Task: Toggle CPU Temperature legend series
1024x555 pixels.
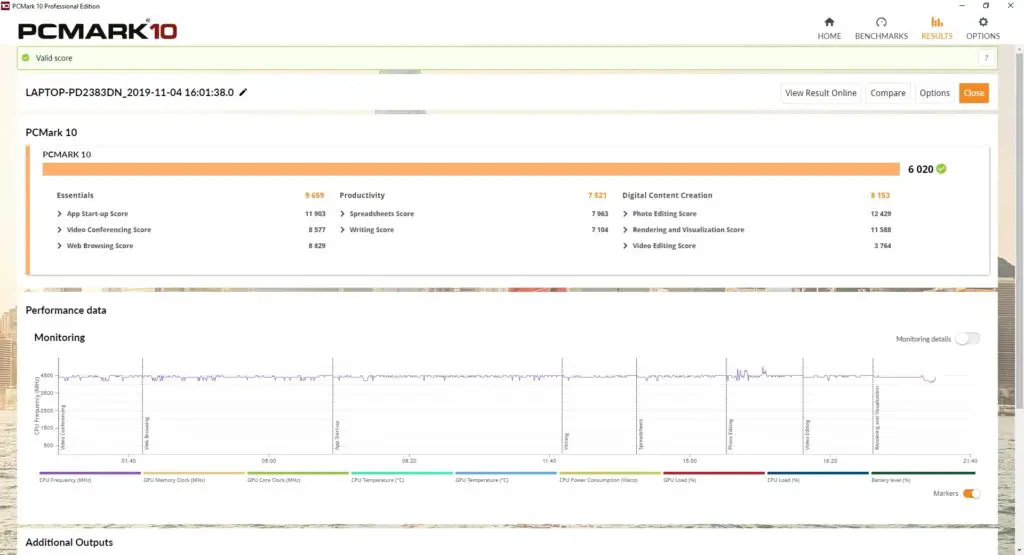Action: point(402,477)
